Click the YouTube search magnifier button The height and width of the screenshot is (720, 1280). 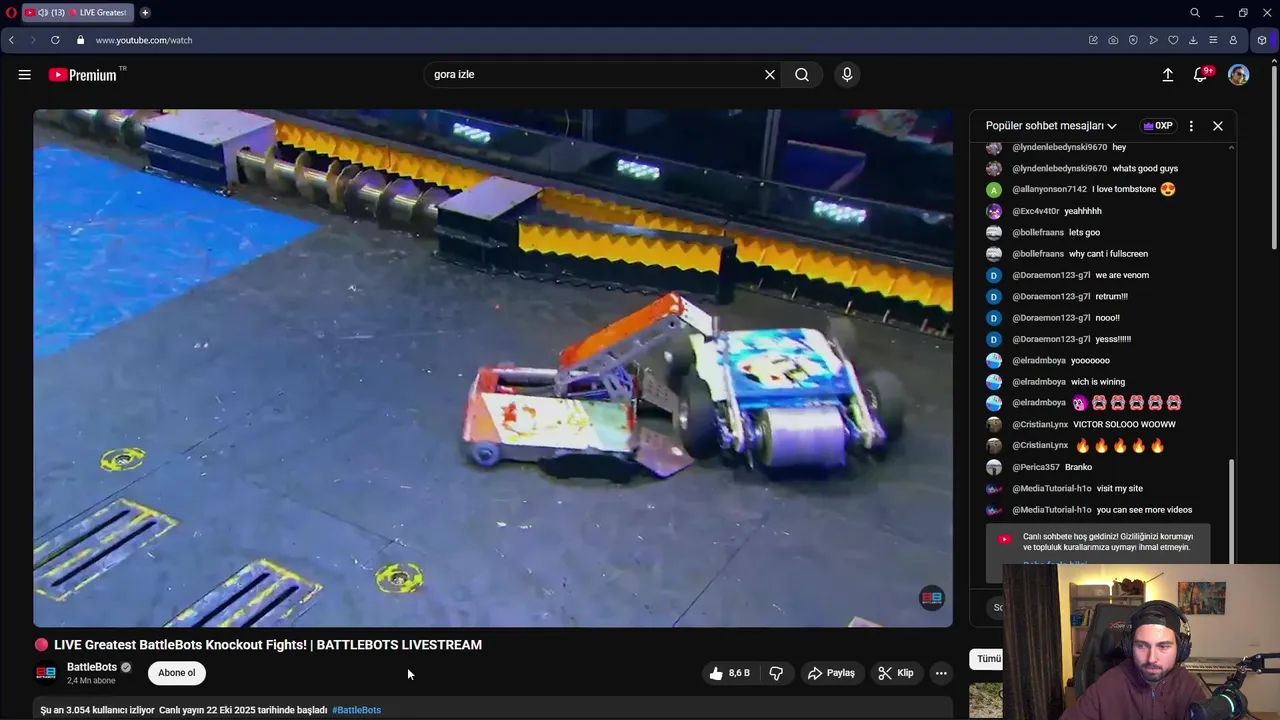click(802, 74)
